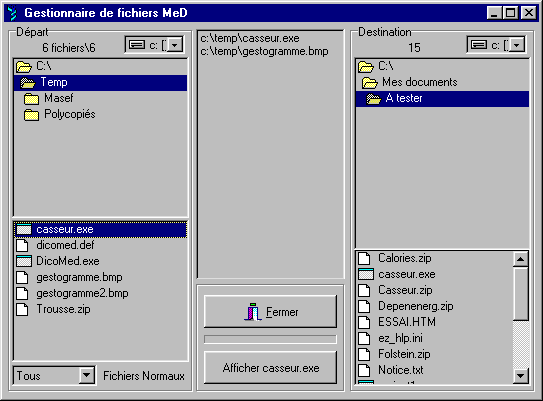Select gestogramme2.bmp in the source file list
The height and width of the screenshot is (401, 543).
(x=82, y=293)
